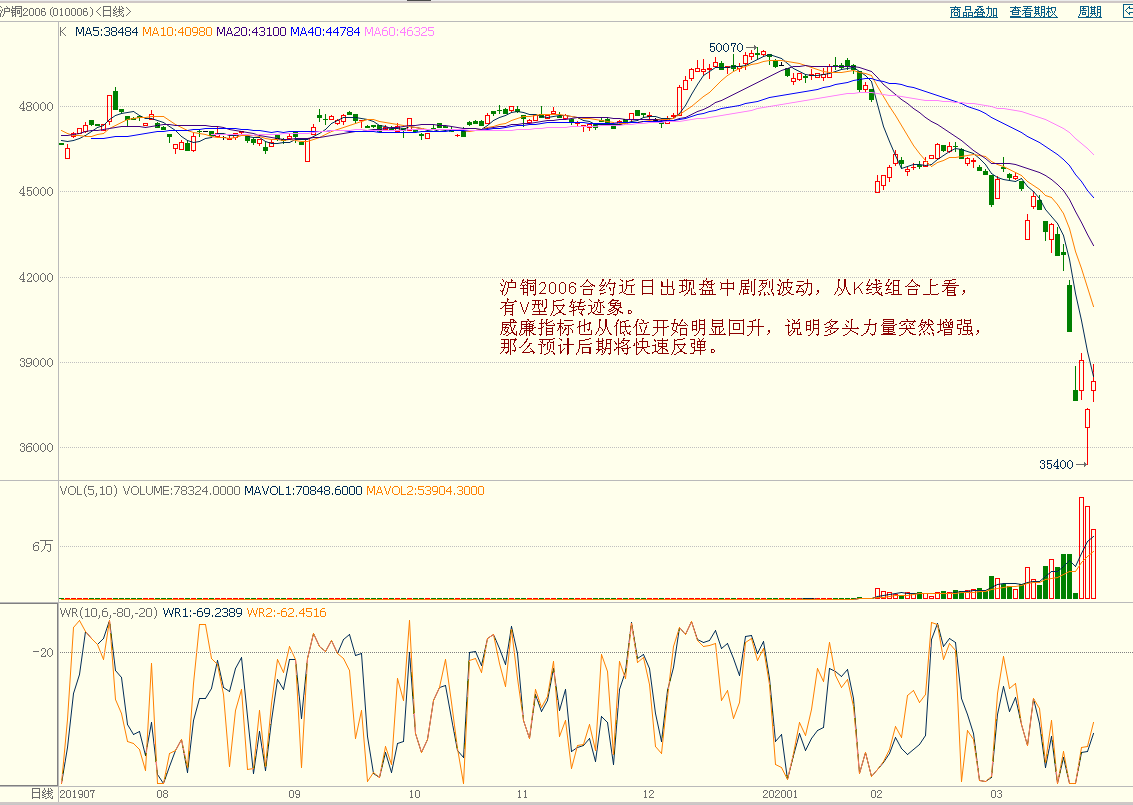The image size is (1133, 805).
Task: Click the MA20:43100 moving average label
Action: pos(251,32)
